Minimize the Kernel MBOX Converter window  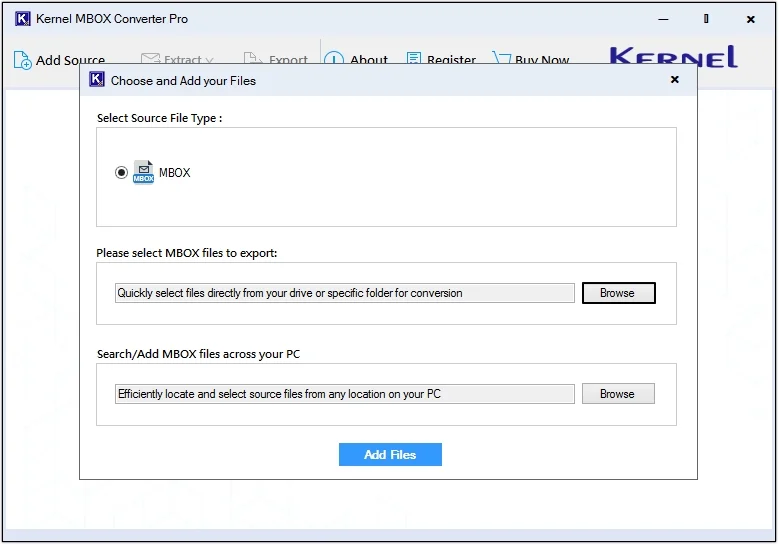tap(663, 19)
